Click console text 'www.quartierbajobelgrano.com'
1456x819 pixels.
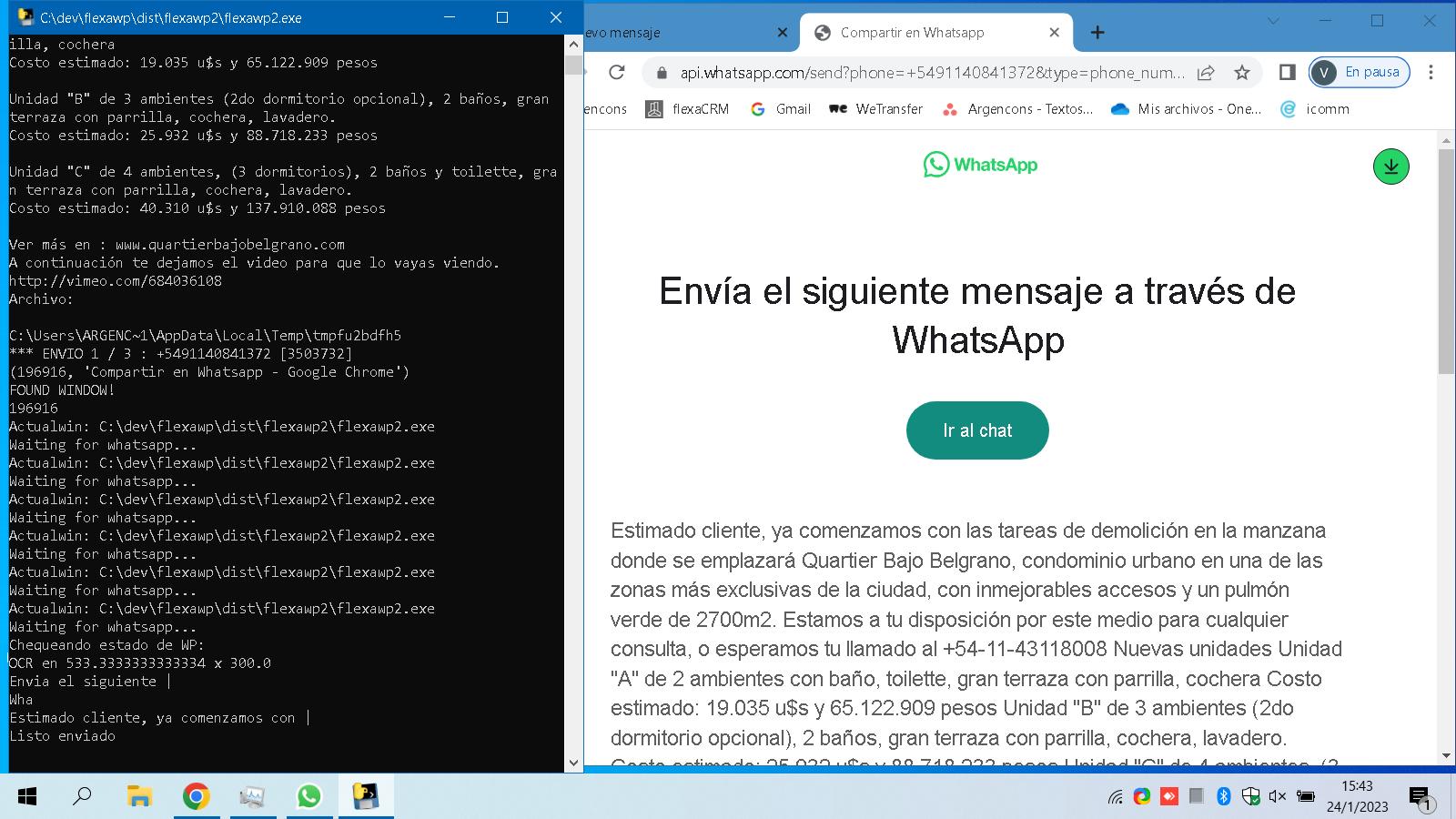[230, 244]
